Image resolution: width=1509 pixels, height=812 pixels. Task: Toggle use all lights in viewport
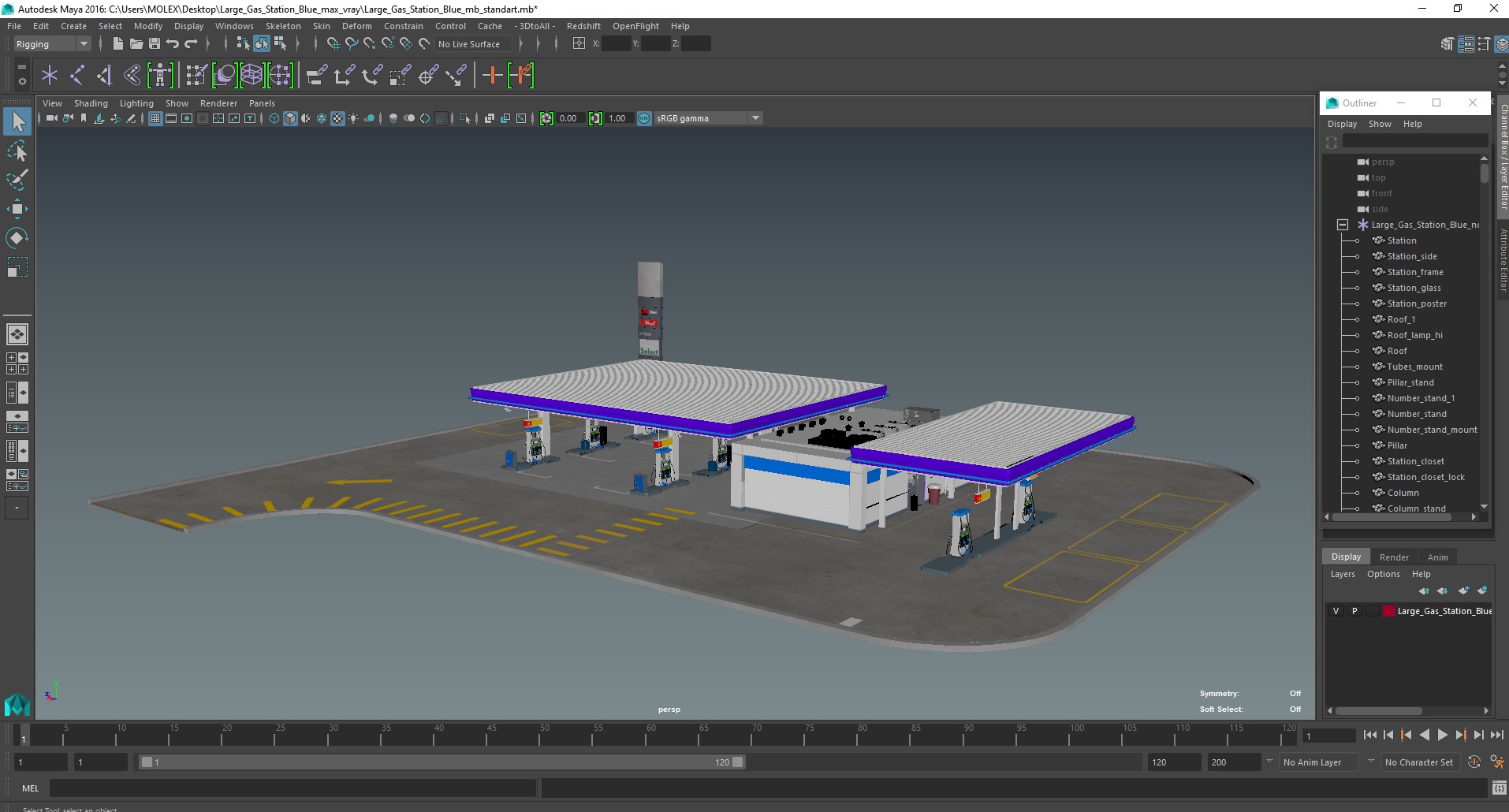(x=353, y=118)
